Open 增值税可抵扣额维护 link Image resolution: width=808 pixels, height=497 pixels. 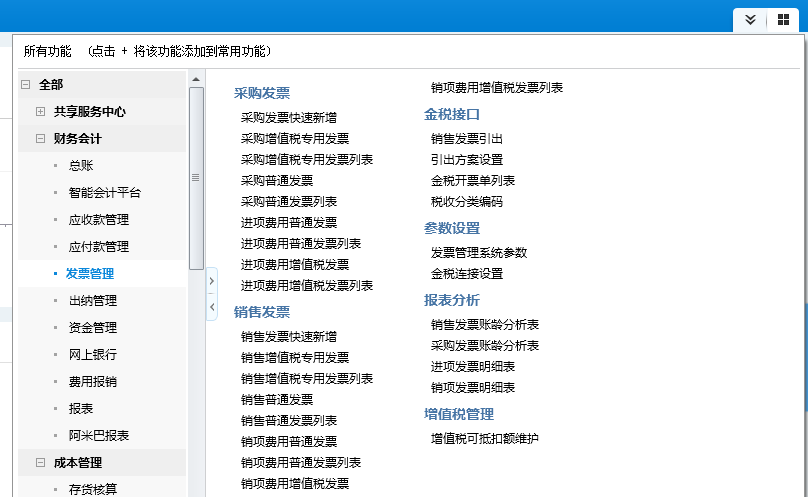(x=484, y=438)
